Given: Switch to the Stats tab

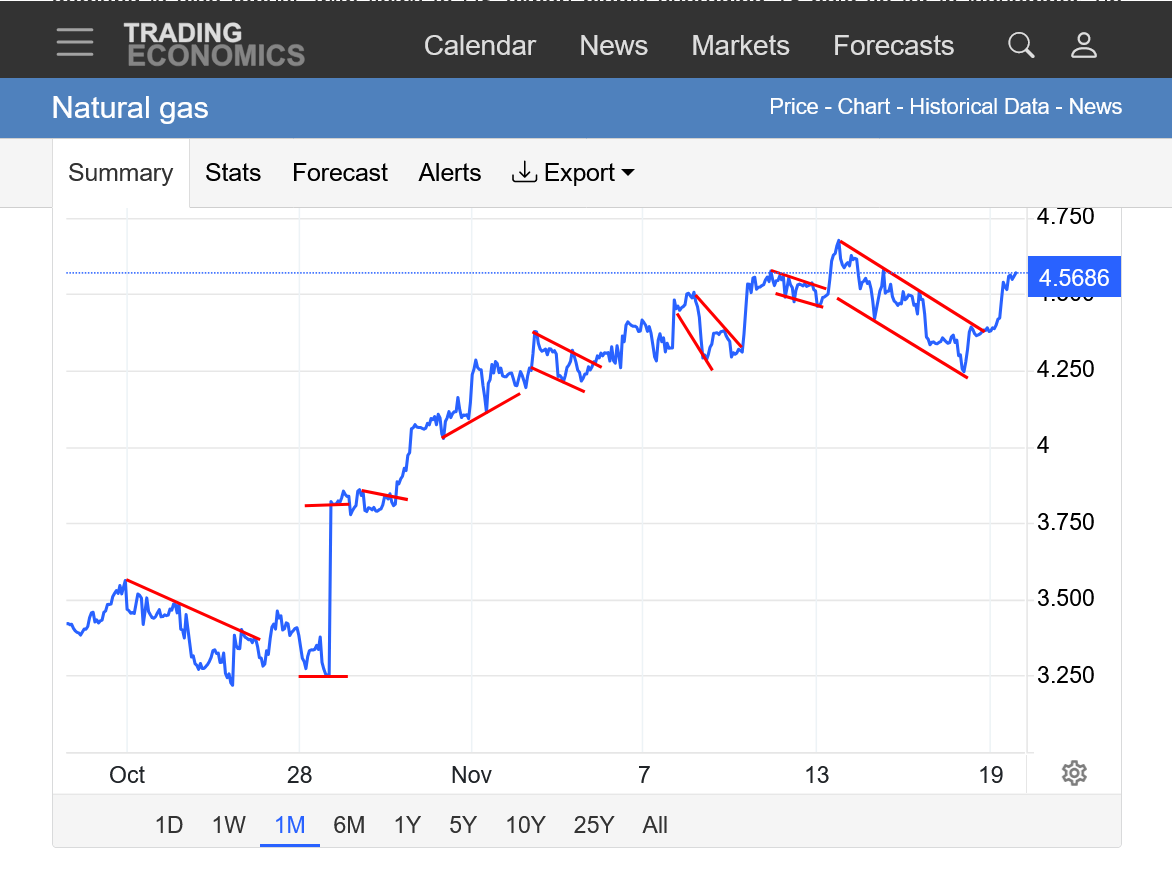Looking at the screenshot, I should [233, 173].
